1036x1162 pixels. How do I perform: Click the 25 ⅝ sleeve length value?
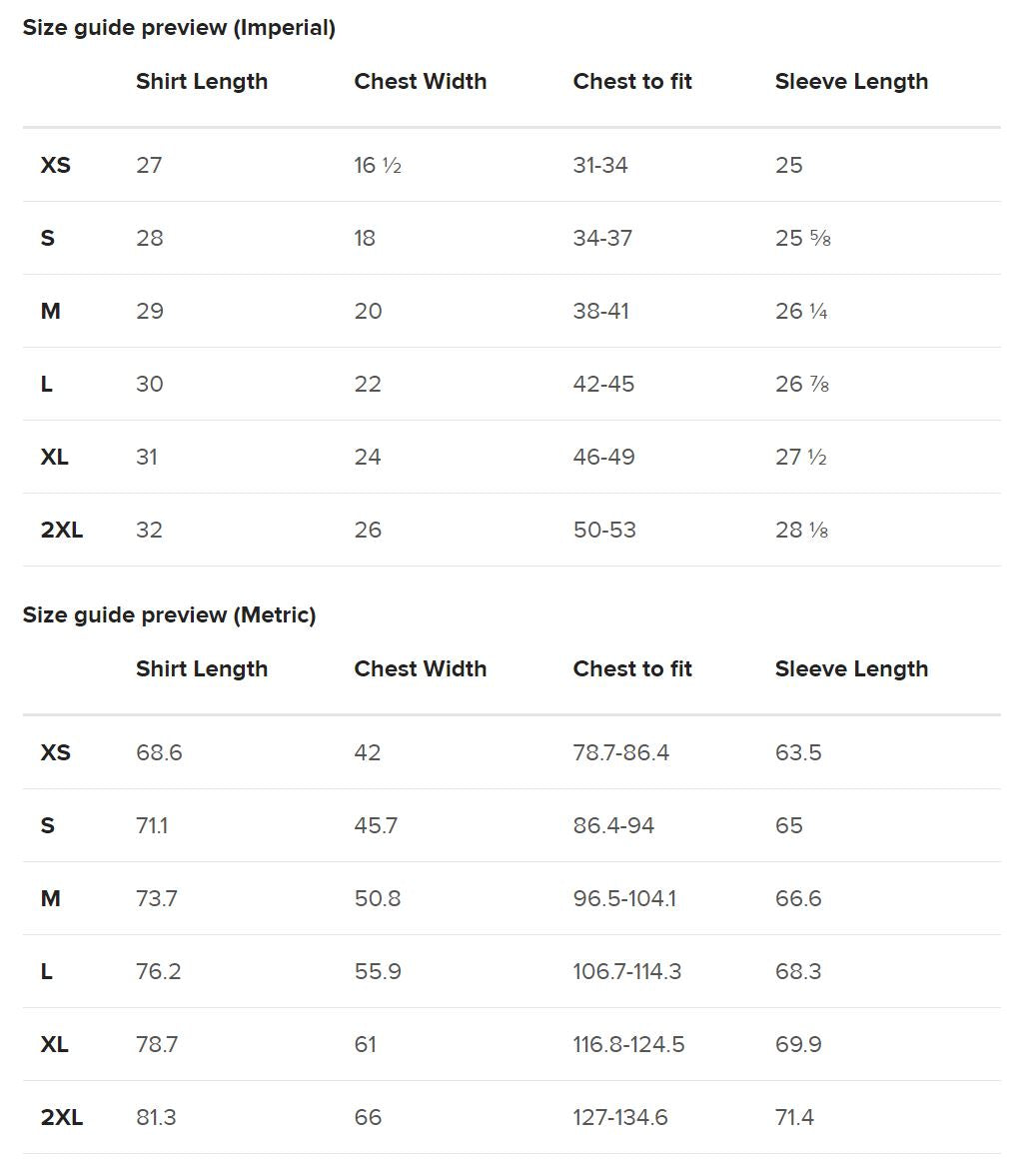coord(803,239)
